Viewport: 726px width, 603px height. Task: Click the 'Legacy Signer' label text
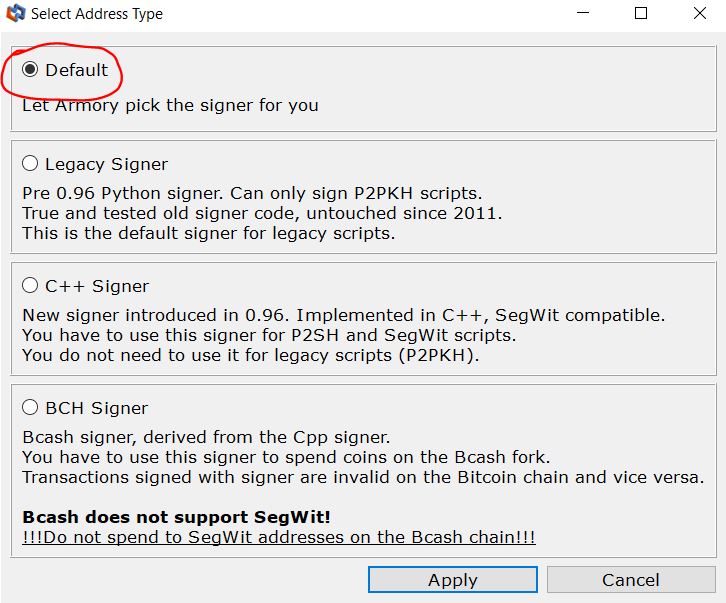[106, 164]
